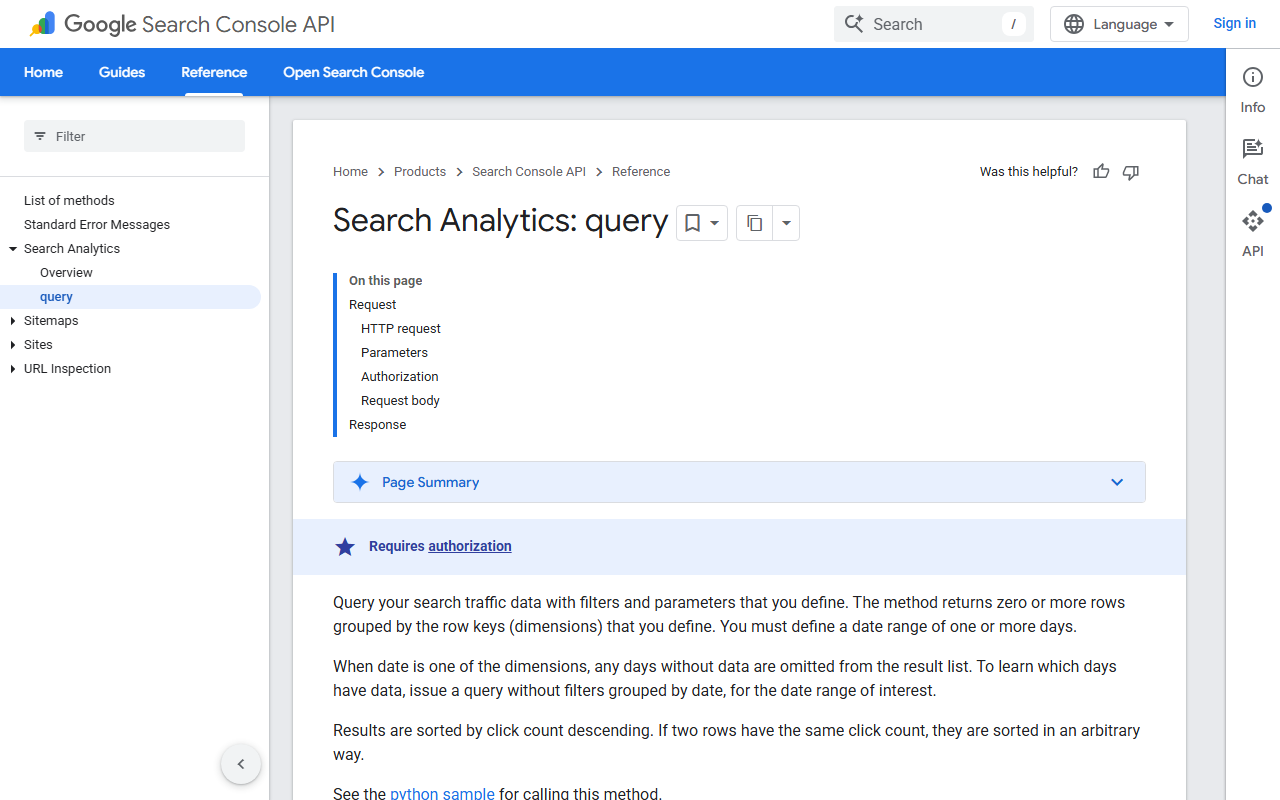The height and width of the screenshot is (800, 1280).
Task: Jump to HTTP request in page contents
Action: pyautogui.click(x=401, y=329)
